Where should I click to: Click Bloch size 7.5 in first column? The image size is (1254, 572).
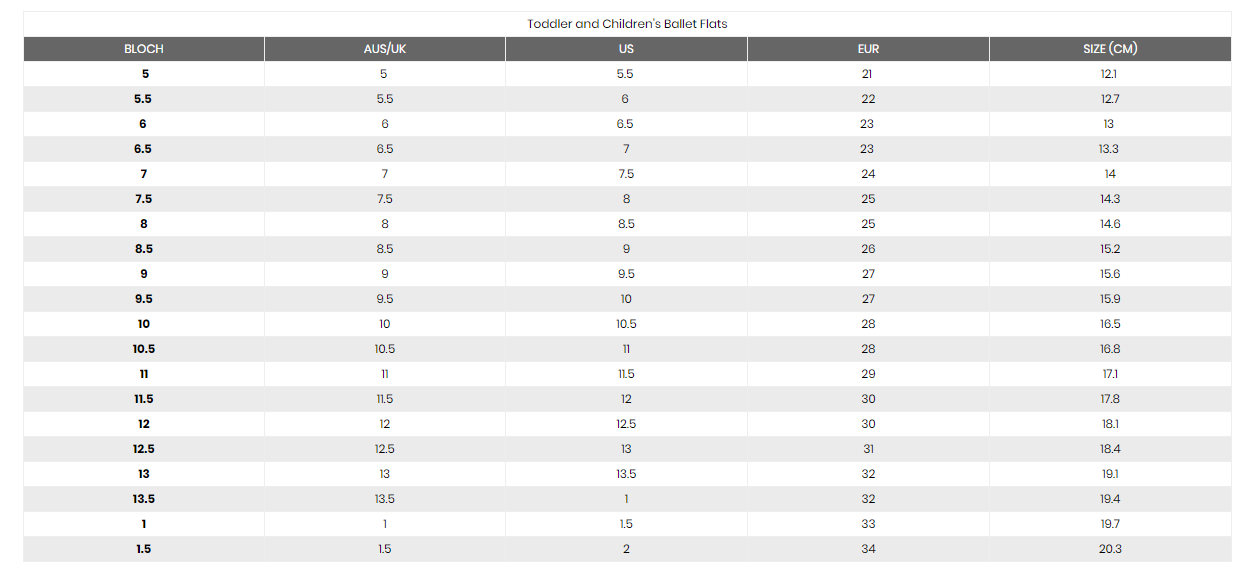144,199
